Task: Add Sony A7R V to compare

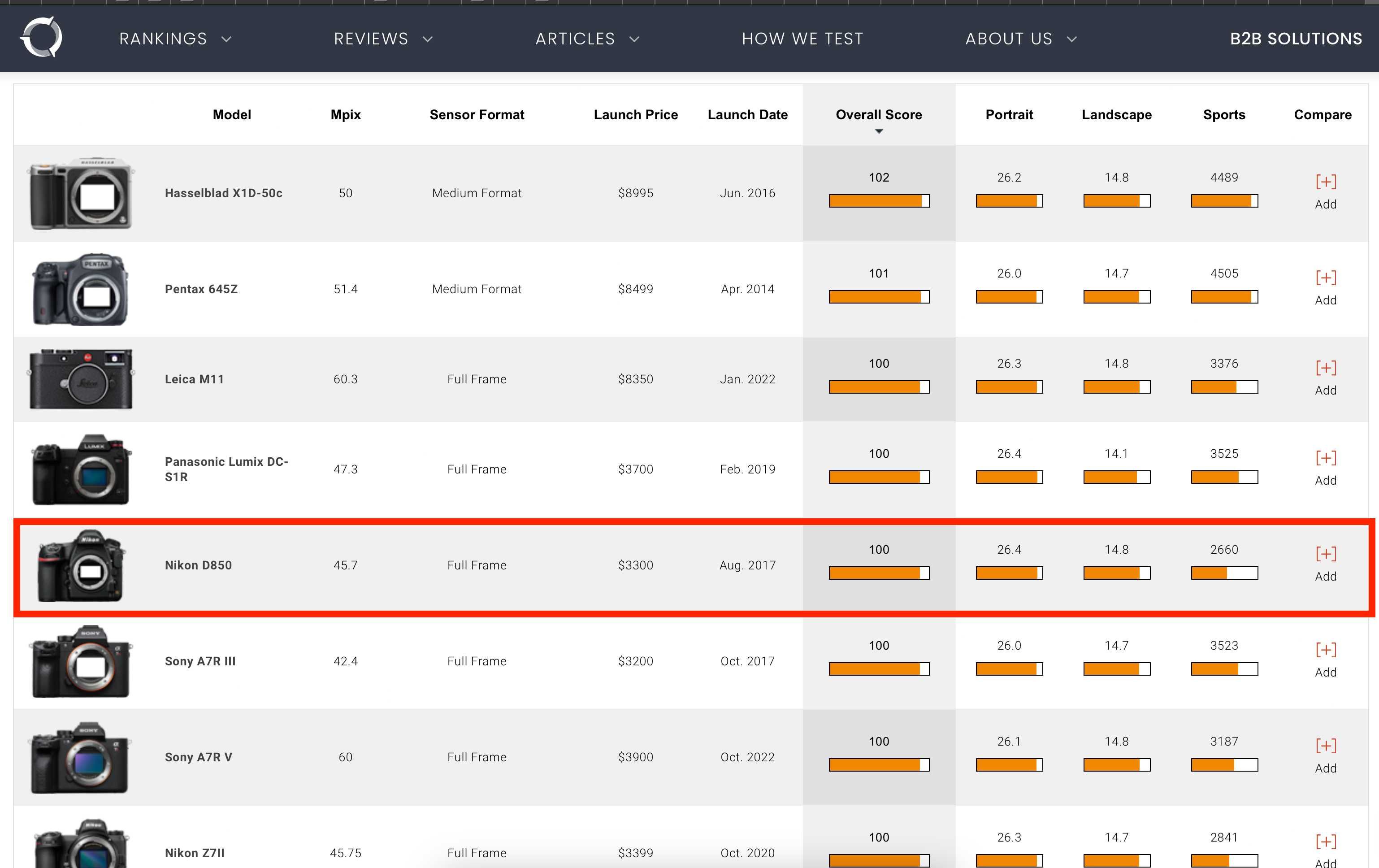Action: [1325, 756]
